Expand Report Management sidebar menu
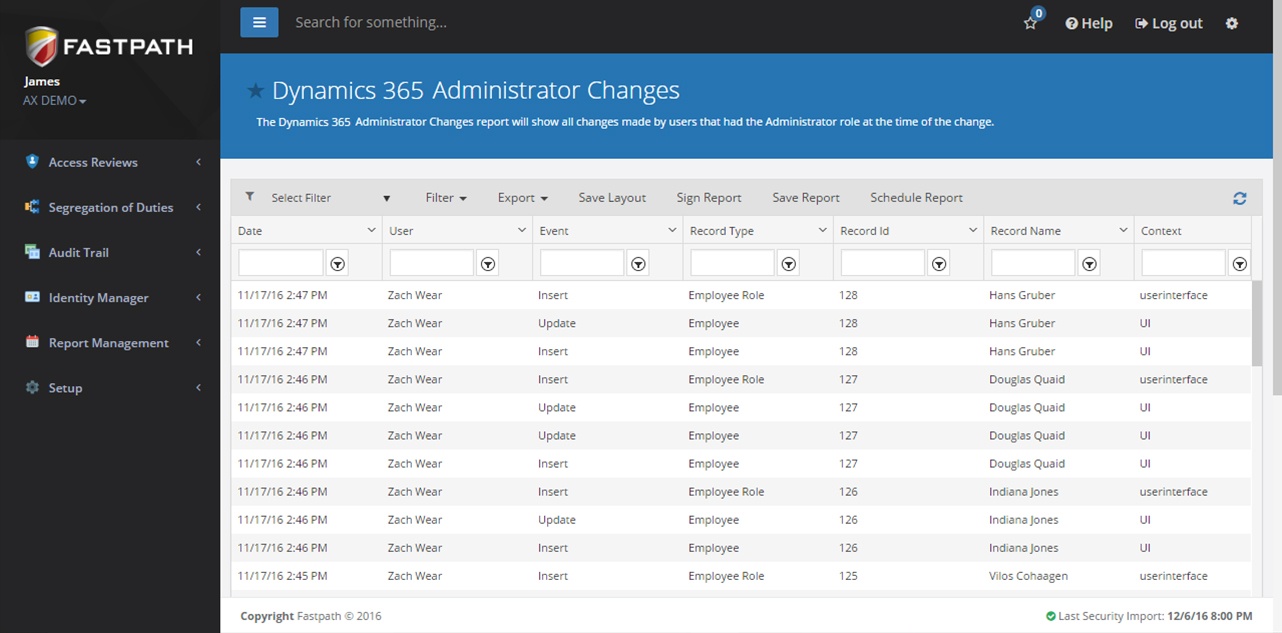This screenshot has height=633, width=1282. point(110,342)
